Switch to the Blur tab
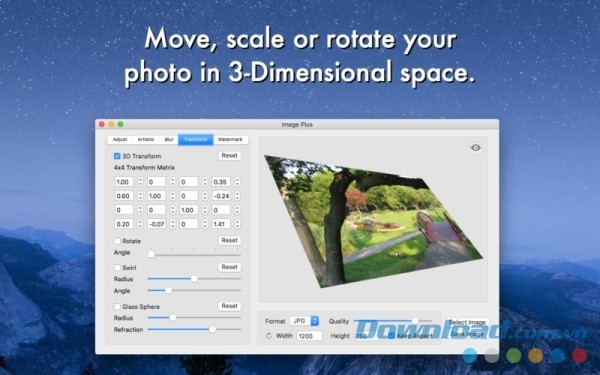The image size is (600, 375). click(169, 140)
